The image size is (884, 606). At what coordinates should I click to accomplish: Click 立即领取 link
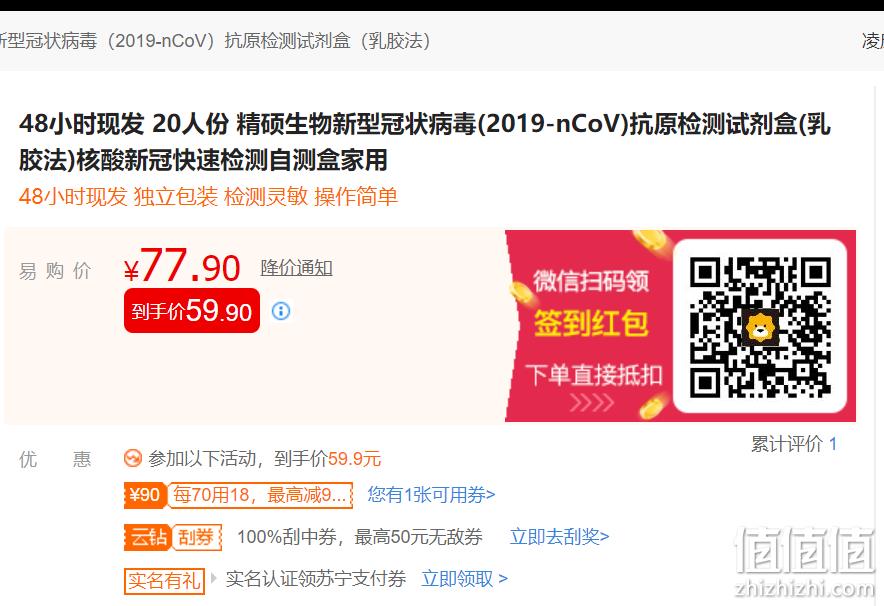465,579
